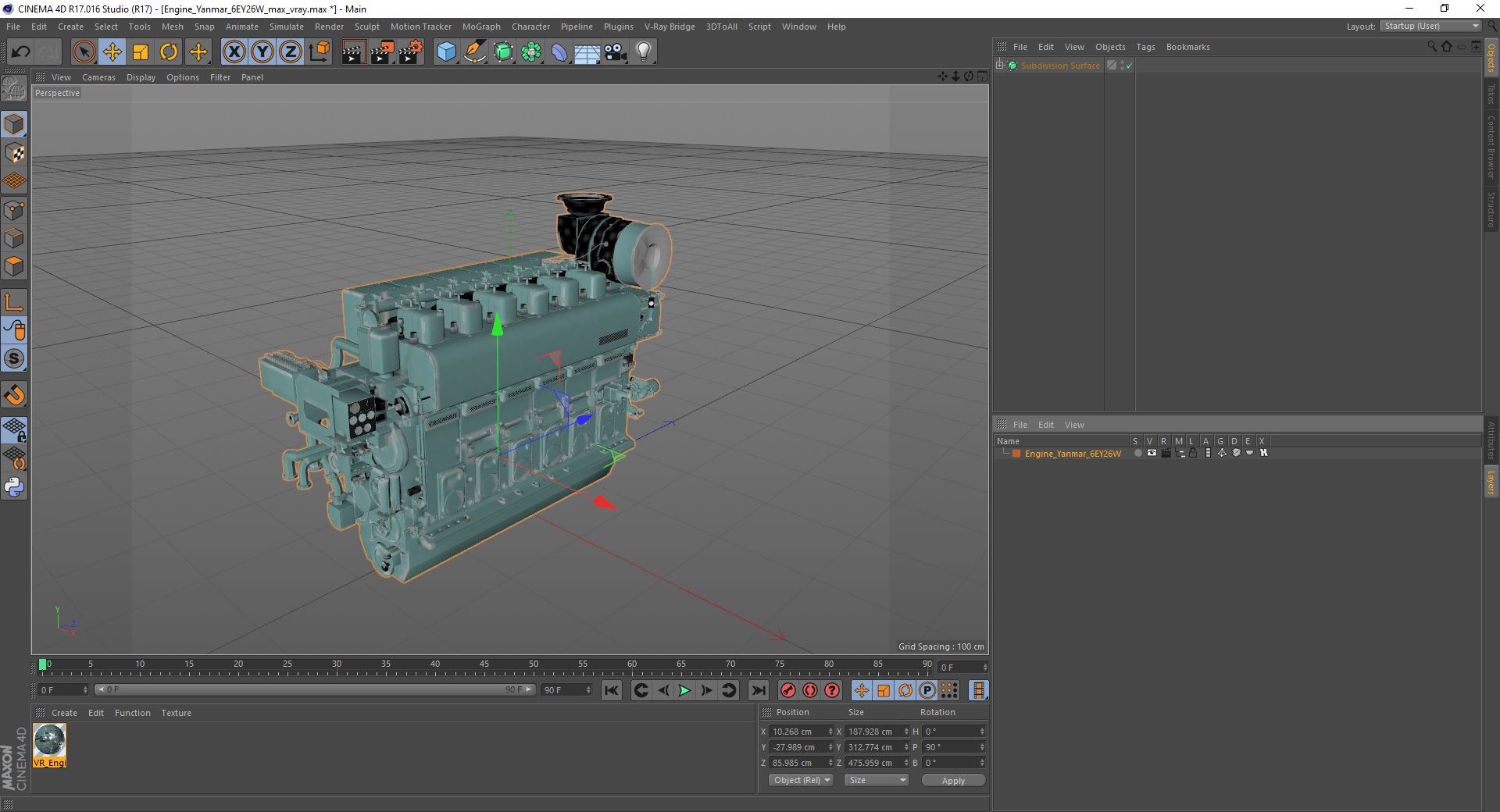Open the Mesh menu
Screen dimensions: 1500x812
point(172,27)
